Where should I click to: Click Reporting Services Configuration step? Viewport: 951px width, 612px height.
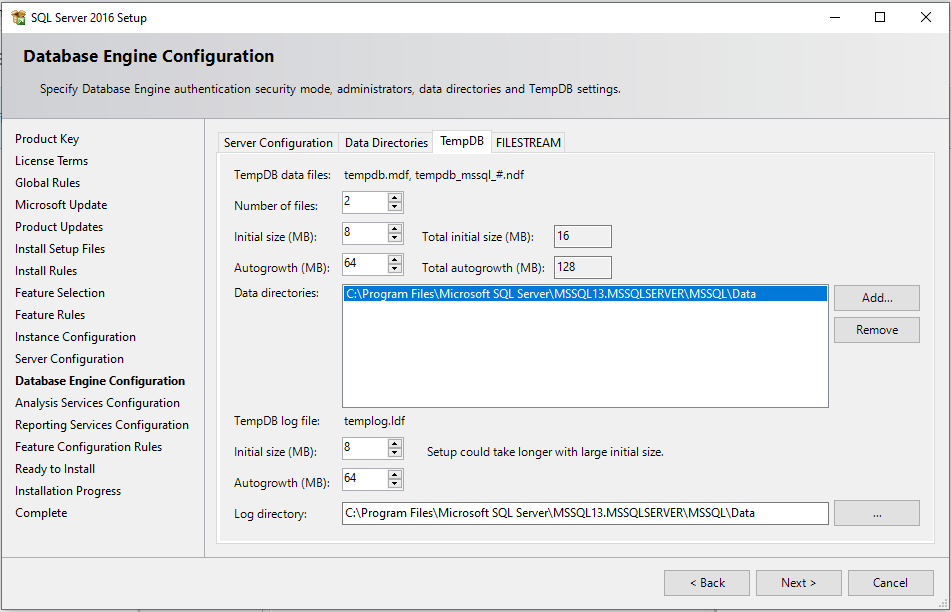pos(102,425)
